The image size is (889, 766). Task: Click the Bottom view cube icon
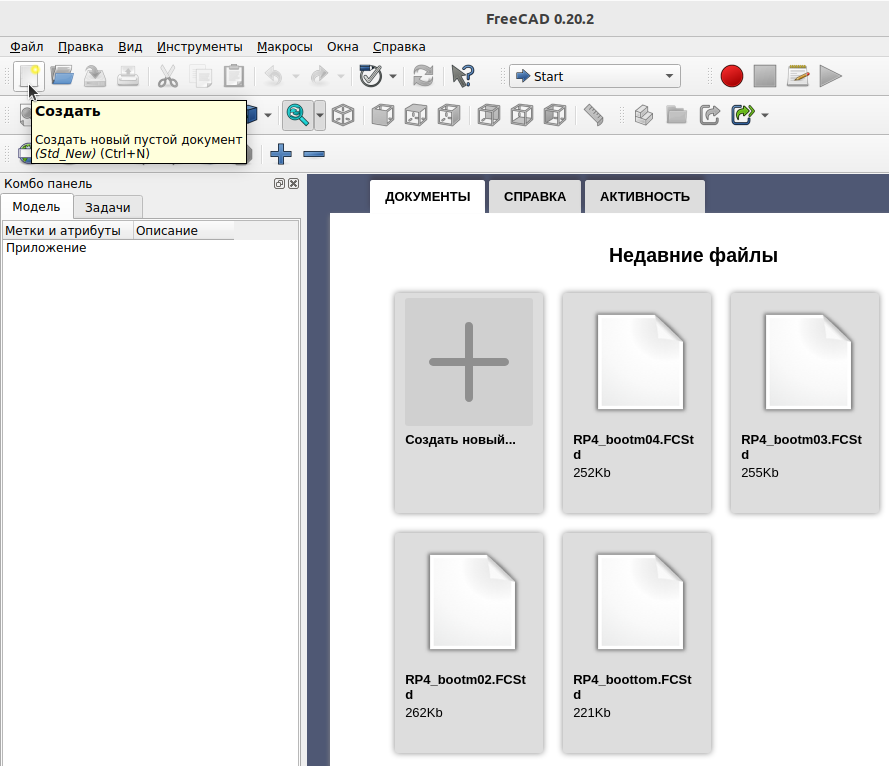[x=522, y=115]
